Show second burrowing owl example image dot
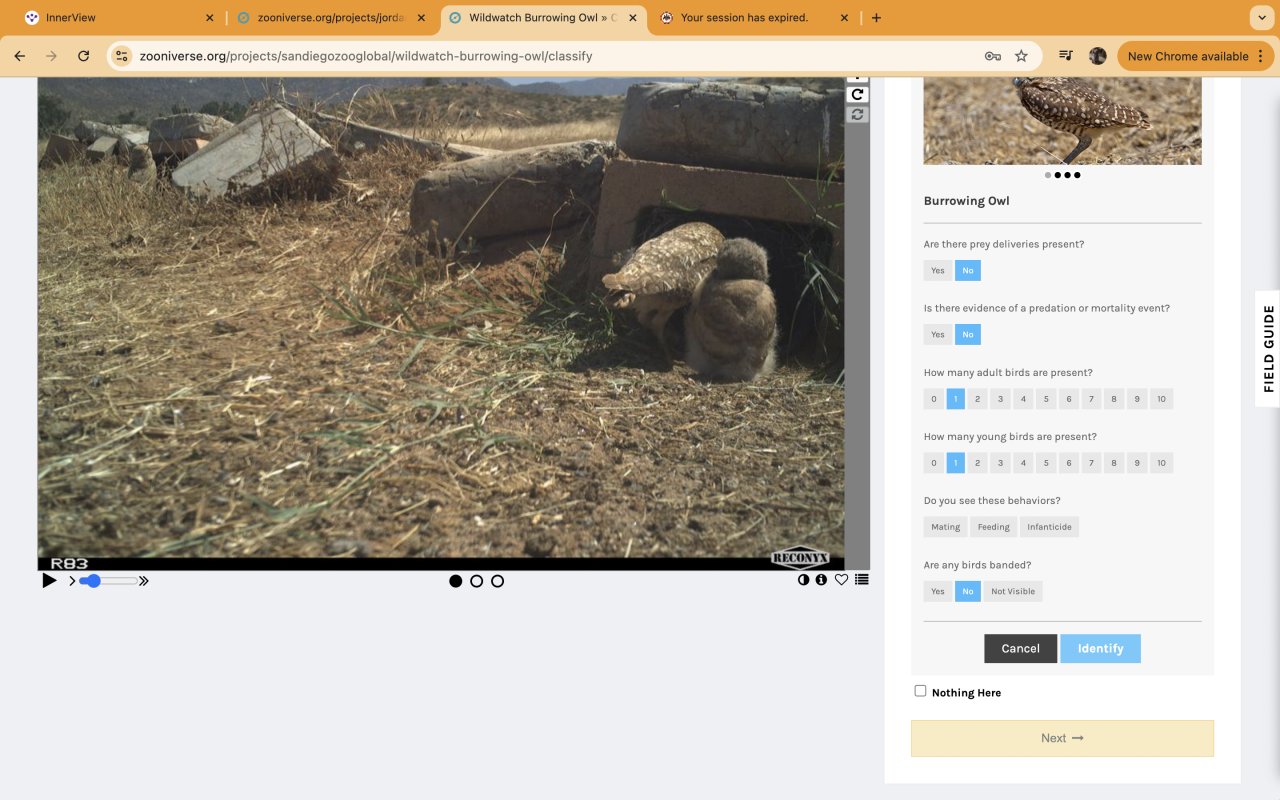The image size is (1280, 800). tap(1057, 175)
